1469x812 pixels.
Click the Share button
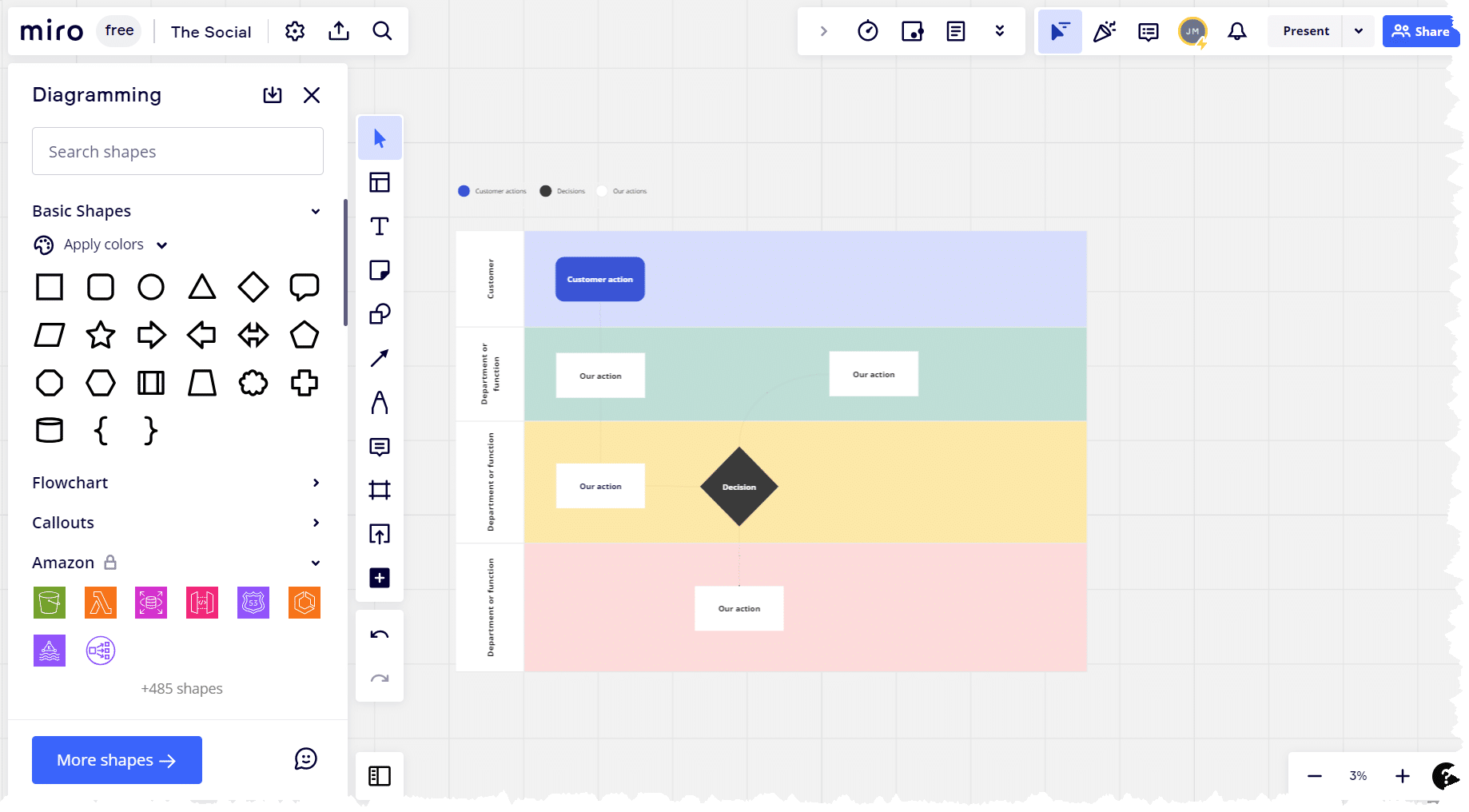(x=1420, y=31)
